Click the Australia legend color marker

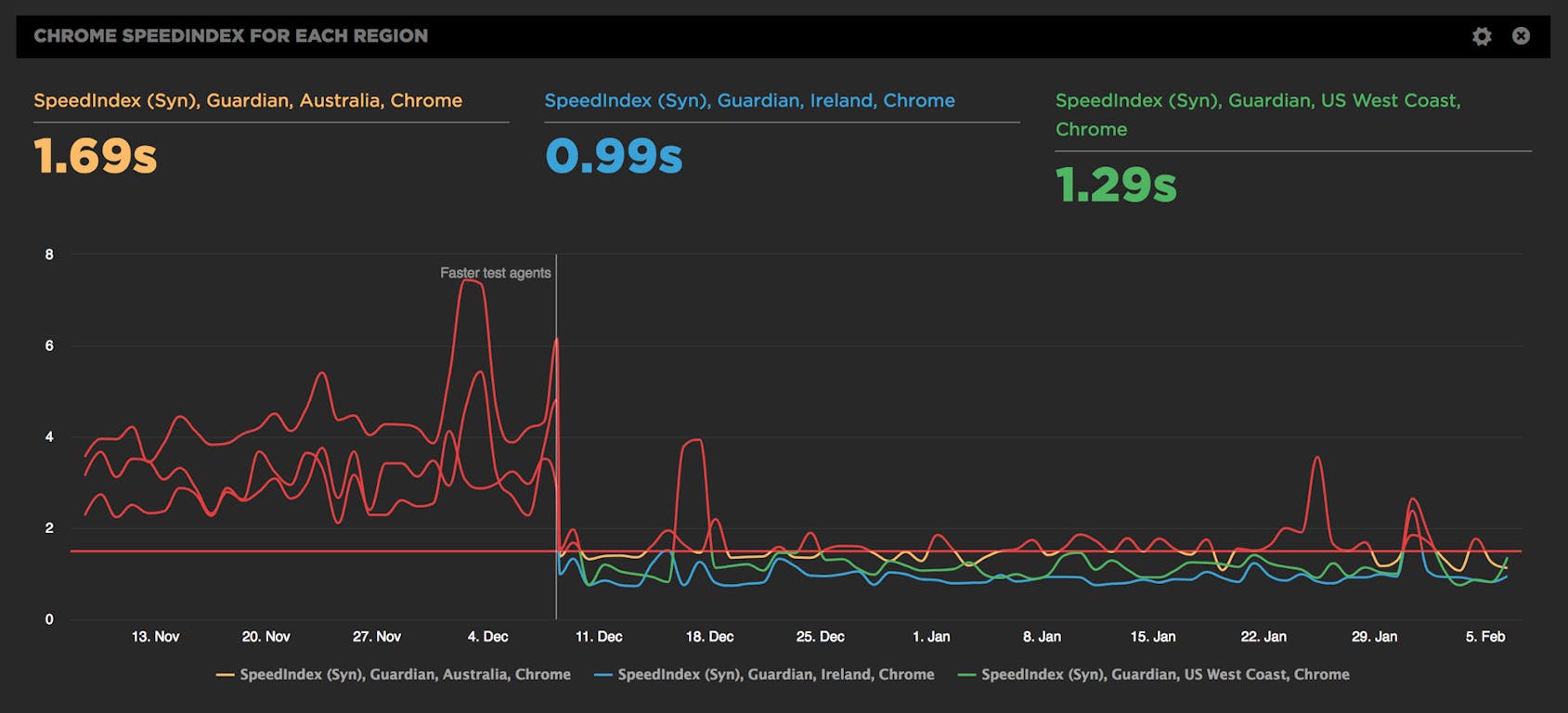[x=225, y=675]
